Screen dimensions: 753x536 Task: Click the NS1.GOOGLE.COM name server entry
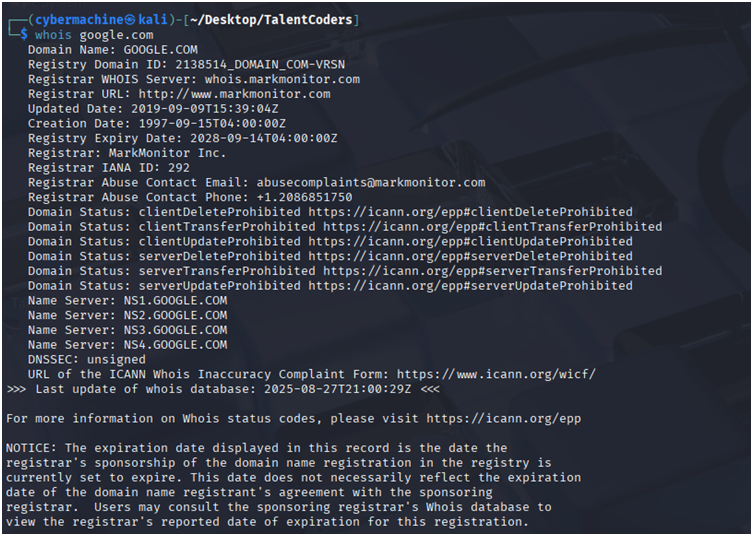tap(175, 301)
